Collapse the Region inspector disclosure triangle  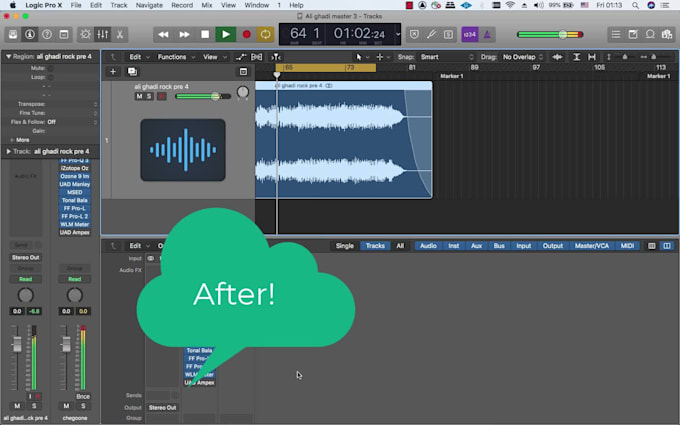point(8,56)
